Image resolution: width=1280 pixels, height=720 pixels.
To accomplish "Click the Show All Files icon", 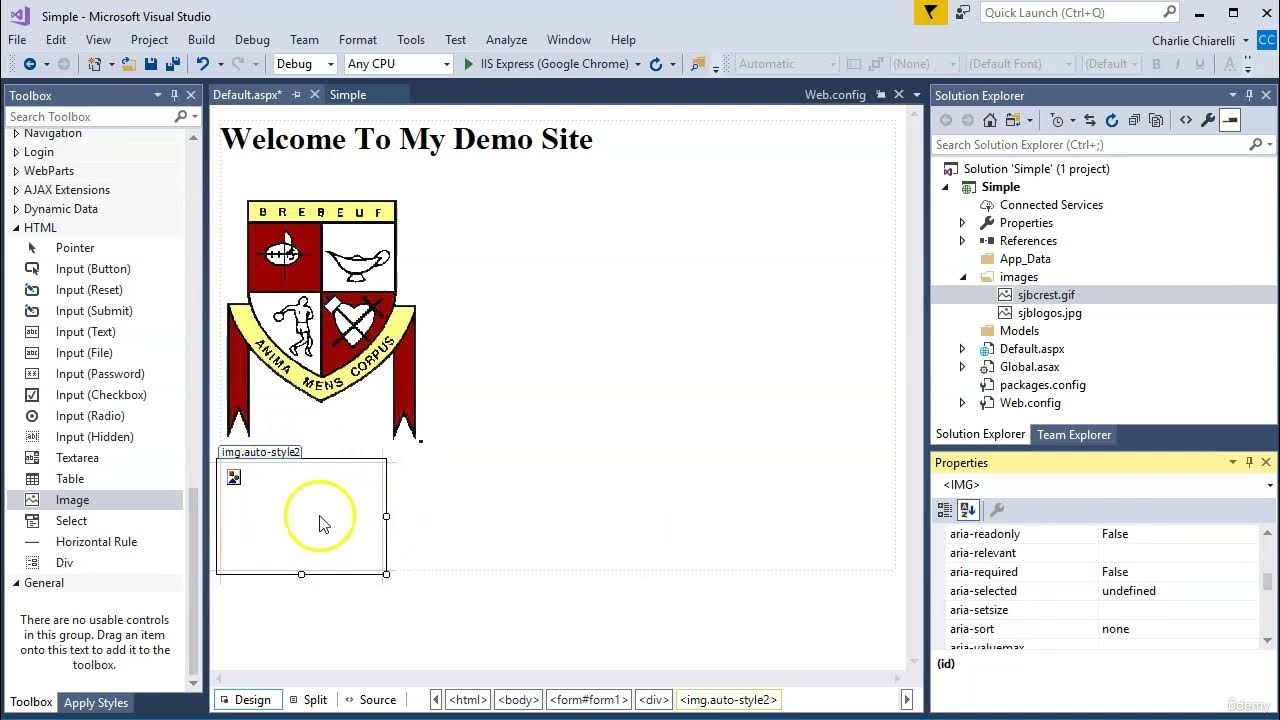I will coord(1156,120).
